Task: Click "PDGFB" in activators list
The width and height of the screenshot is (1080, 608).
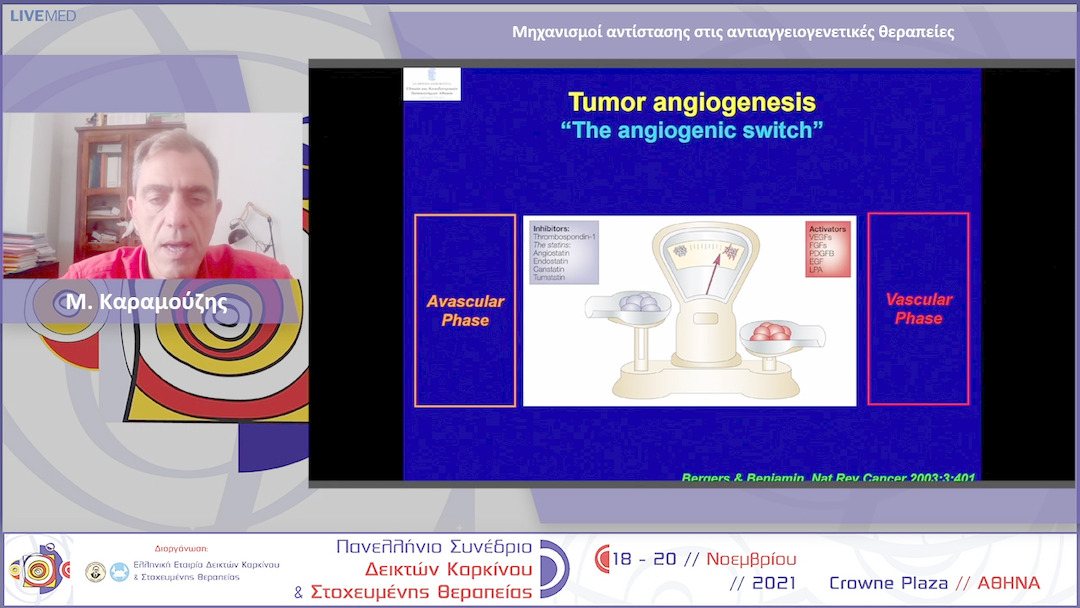Action: [821, 253]
